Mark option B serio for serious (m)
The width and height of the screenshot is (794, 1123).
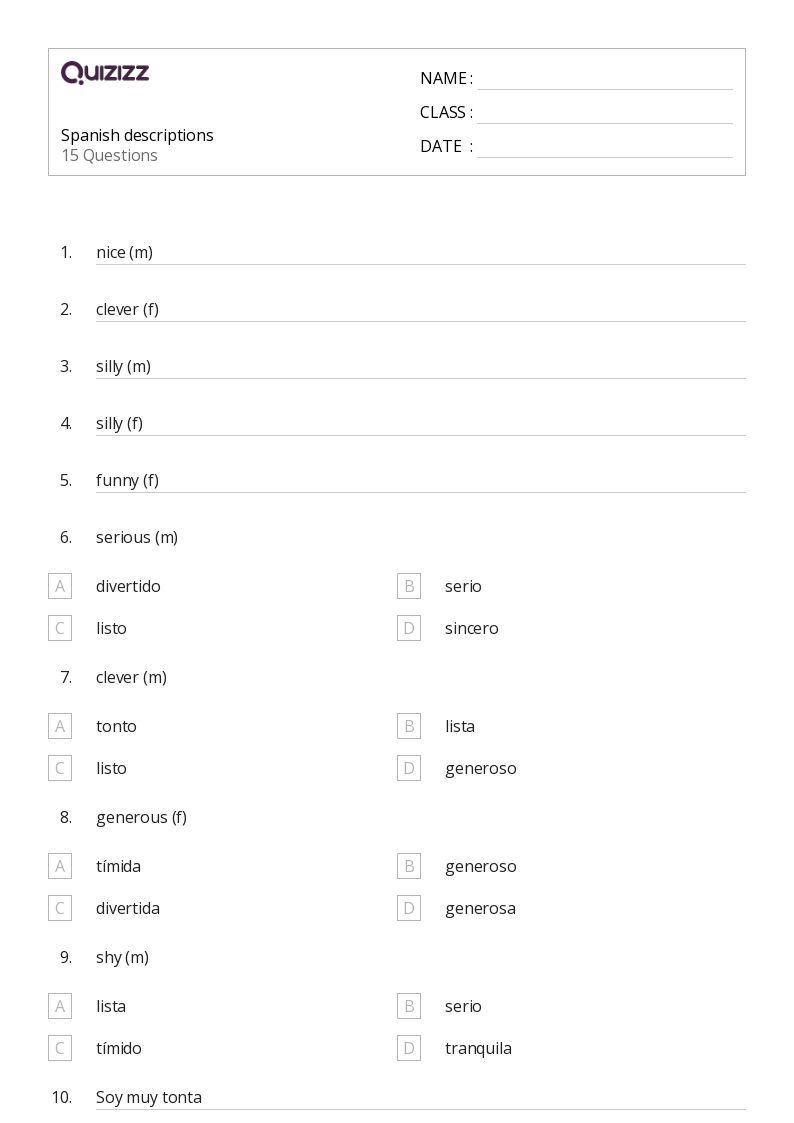409,586
